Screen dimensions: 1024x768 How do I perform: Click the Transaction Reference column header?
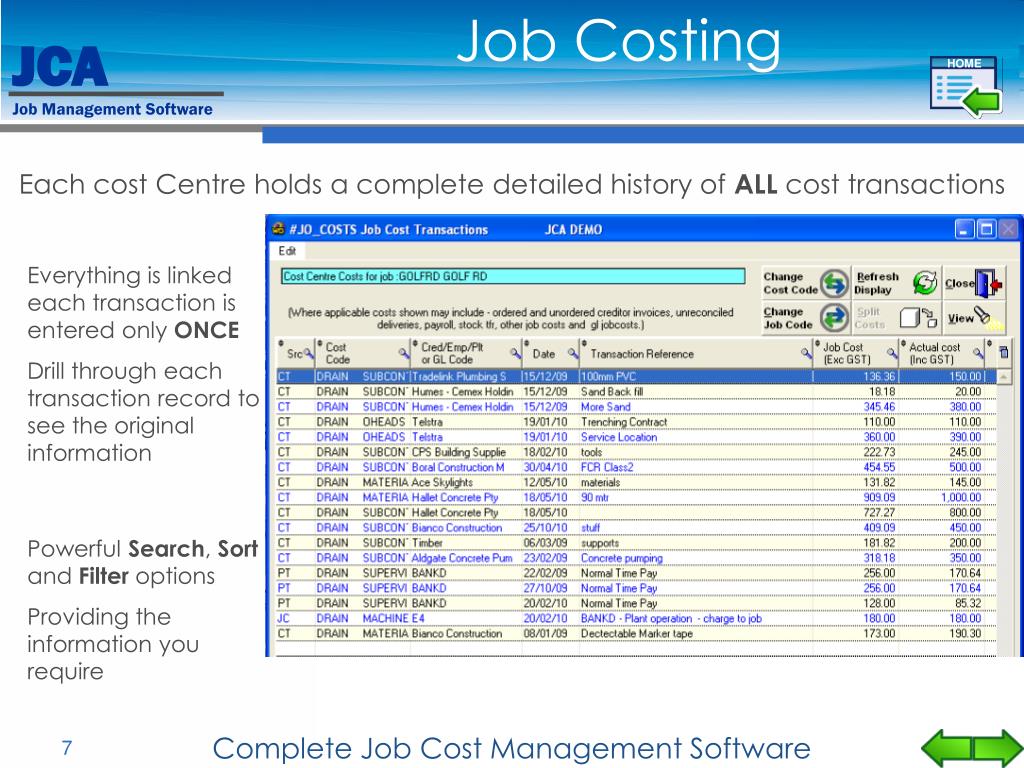(696, 353)
